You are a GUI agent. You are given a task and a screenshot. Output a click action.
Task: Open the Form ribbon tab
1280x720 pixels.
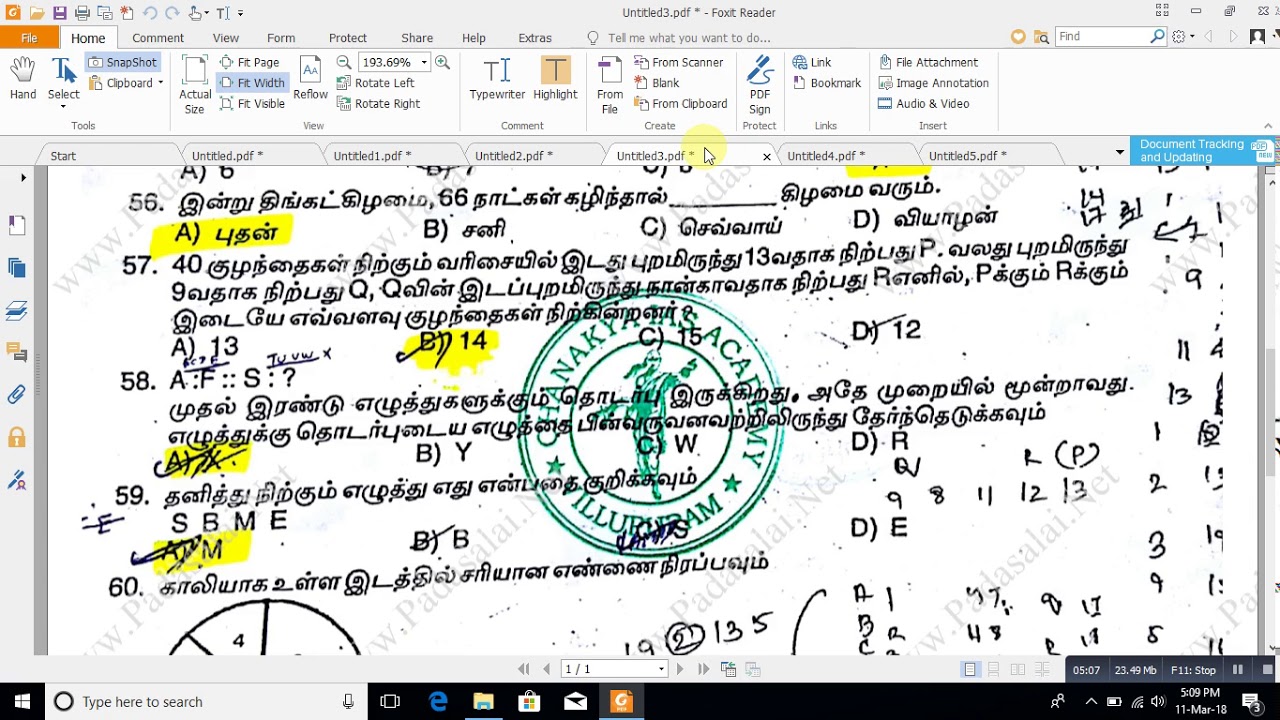pos(281,38)
